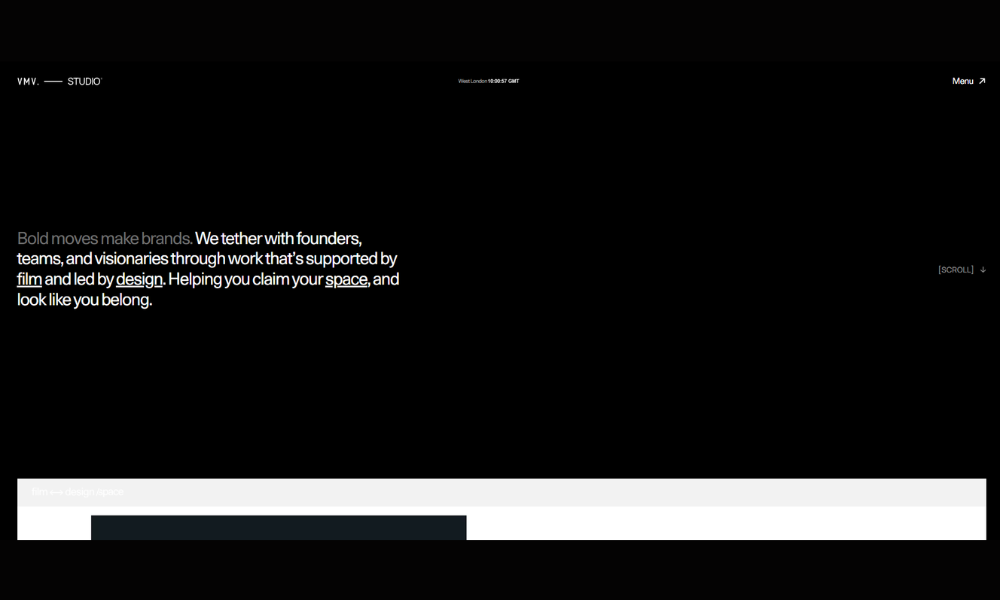This screenshot has width=1000, height=600.
Task: Follow the underlined "design" link in the headline
Action: (x=139, y=280)
